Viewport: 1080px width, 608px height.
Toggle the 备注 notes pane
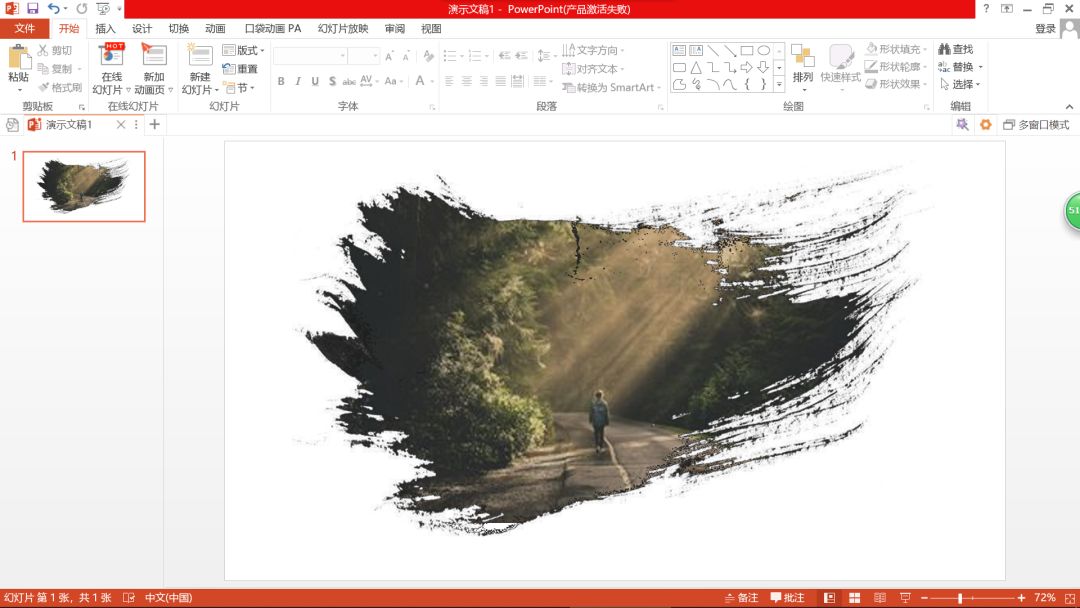tap(741, 598)
